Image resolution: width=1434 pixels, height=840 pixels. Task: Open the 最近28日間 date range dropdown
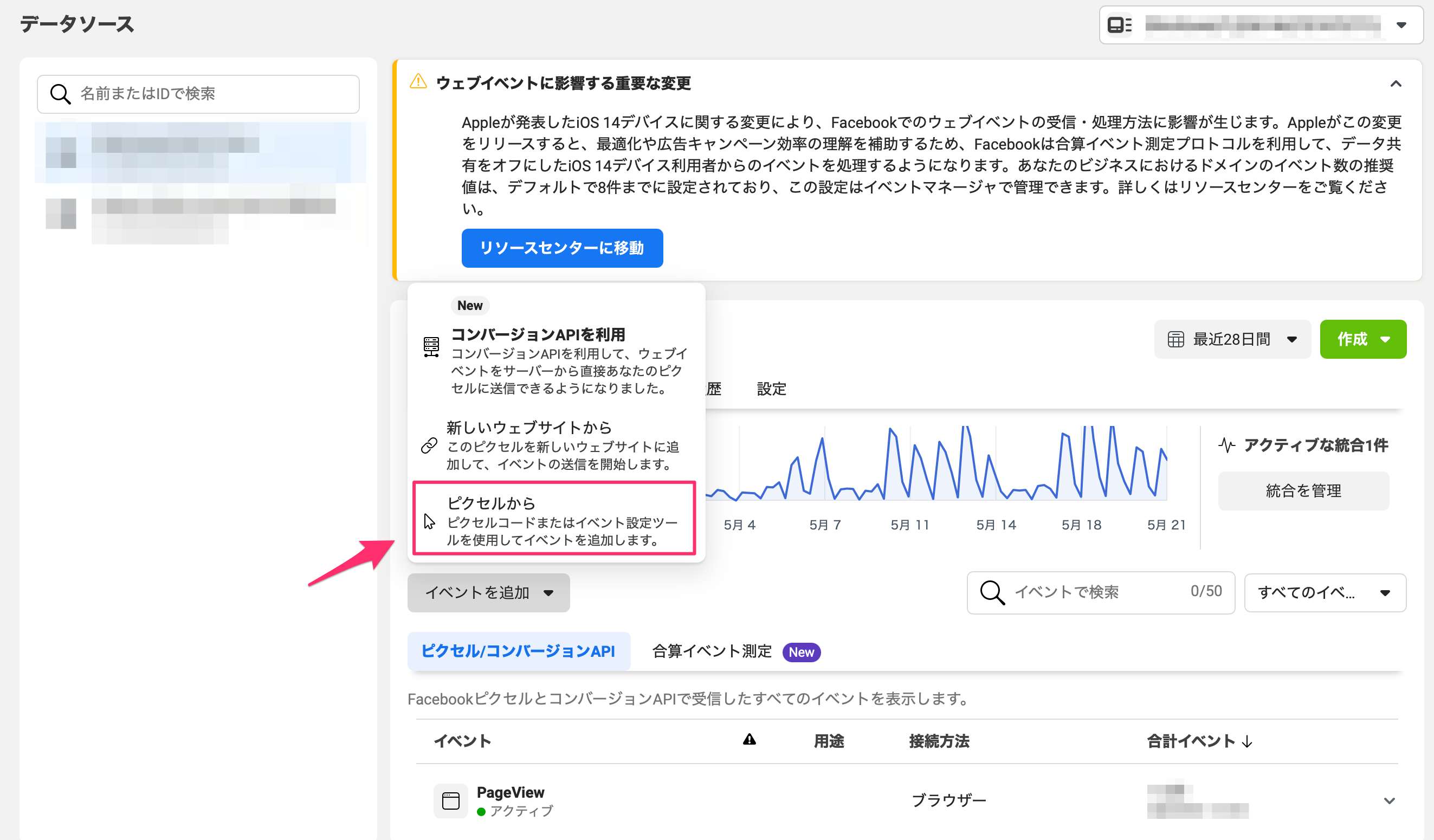1232,340
